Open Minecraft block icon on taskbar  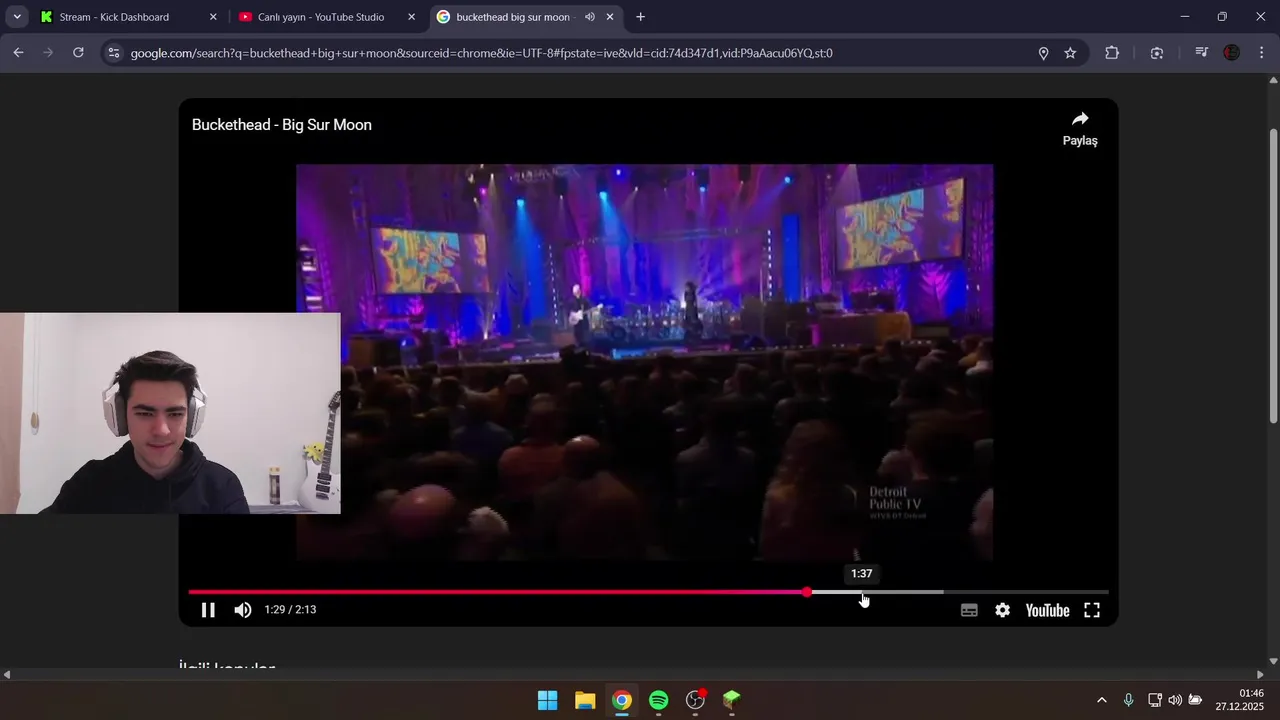tap(732, 700)
